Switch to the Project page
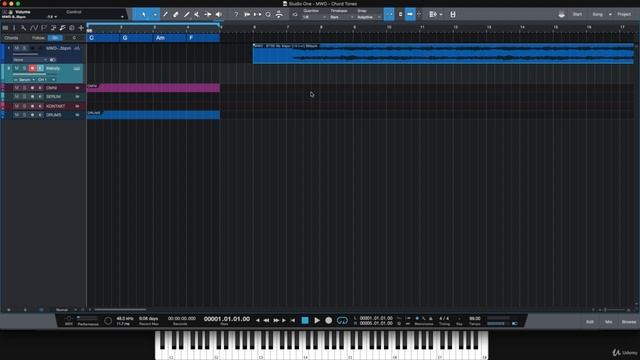This screenshot has width=640, height=360. coord(624,14)
